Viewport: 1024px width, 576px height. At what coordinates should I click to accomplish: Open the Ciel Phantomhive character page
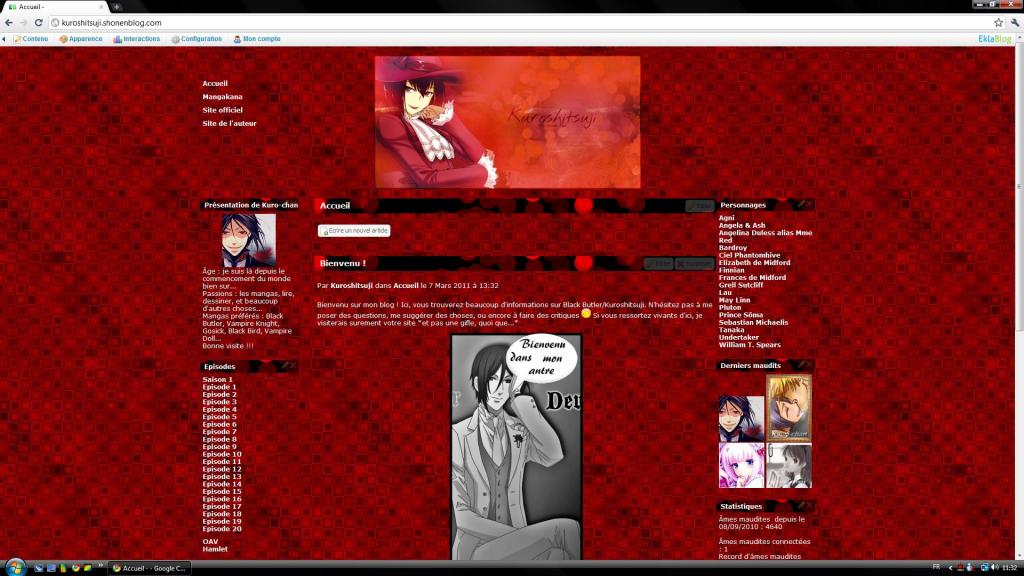pos(749,255)
